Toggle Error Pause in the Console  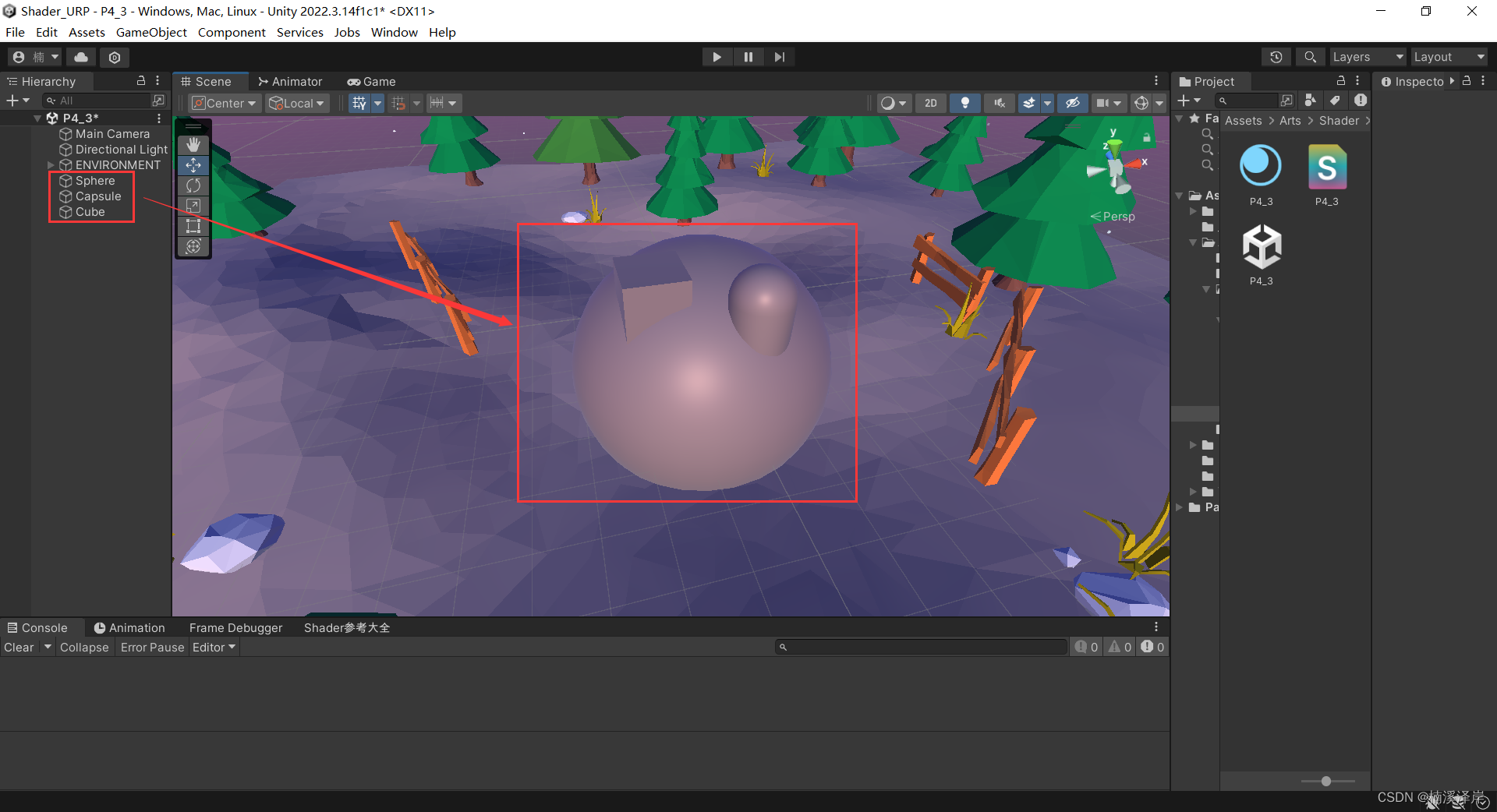pos(152,648)
